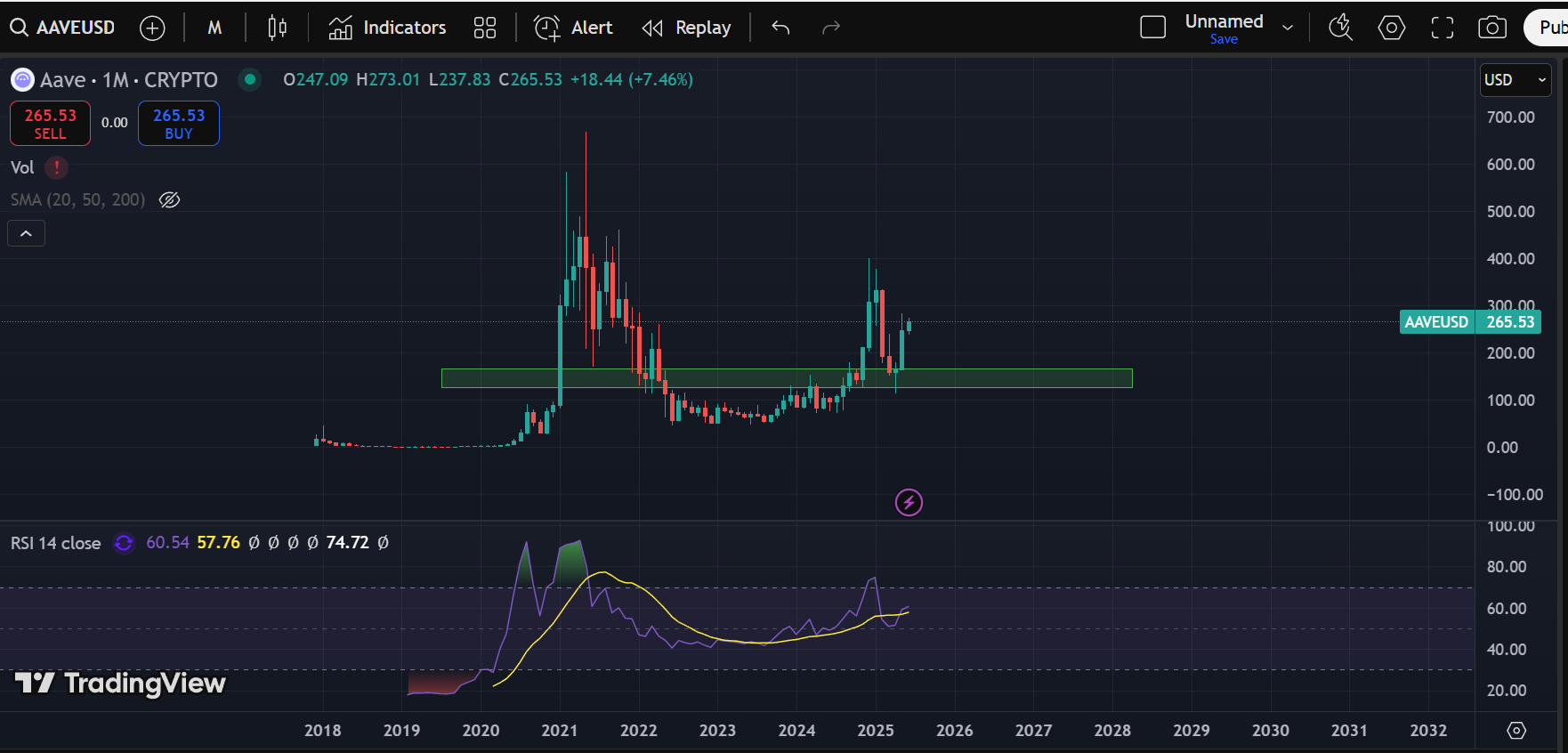Open the USD currency dropdown

coord(1515,80)
